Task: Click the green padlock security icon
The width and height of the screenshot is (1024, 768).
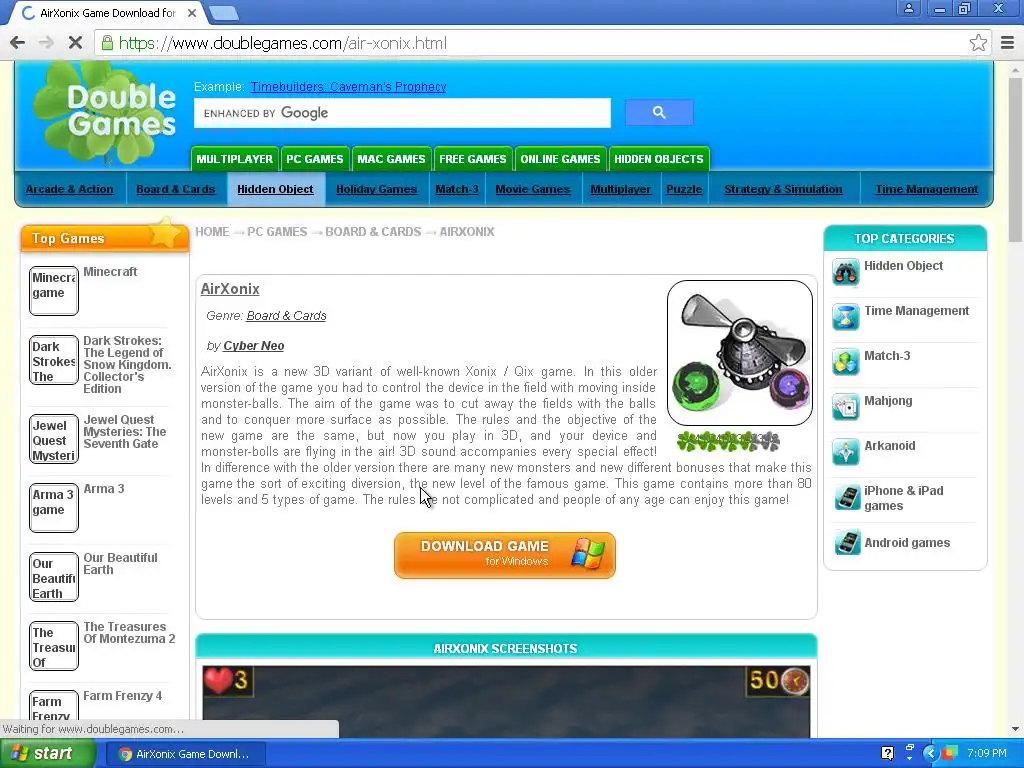Action: (x=106, y=43)
